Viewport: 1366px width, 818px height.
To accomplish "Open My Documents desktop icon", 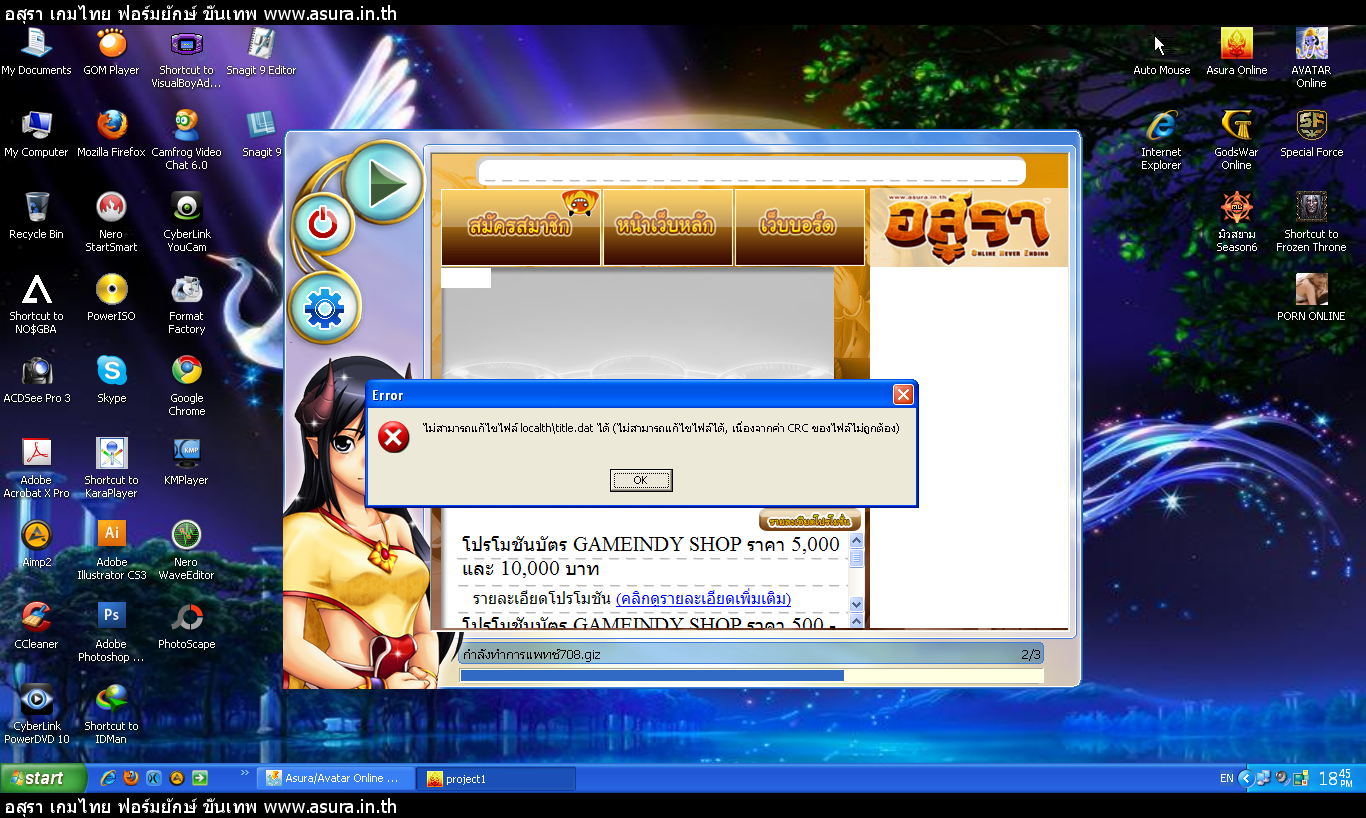I will point(37,52).
